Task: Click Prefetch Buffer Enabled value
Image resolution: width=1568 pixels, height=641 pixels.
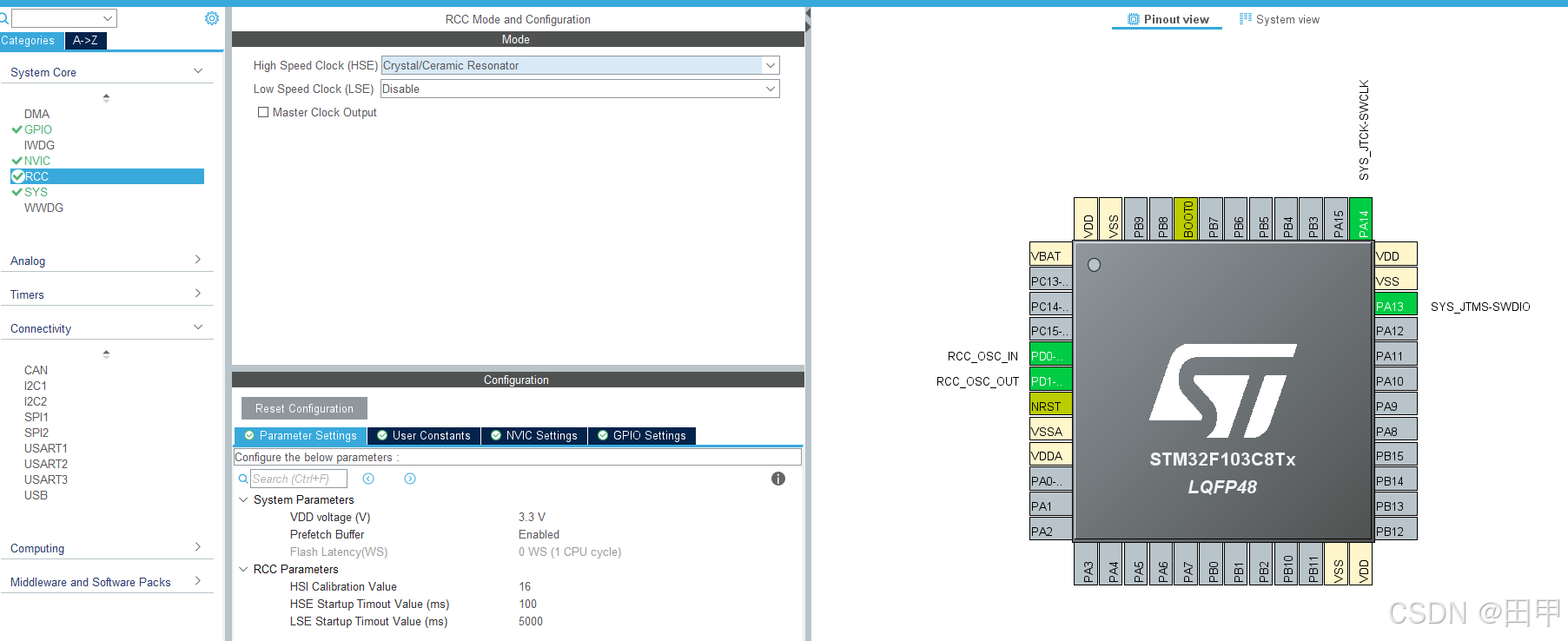Action: point(539,534)
